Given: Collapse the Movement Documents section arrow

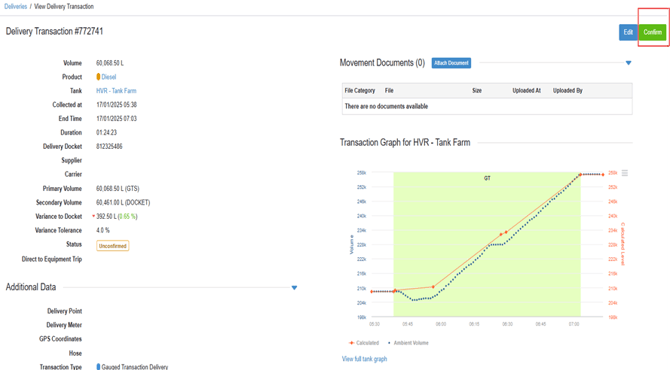Looking at the screenshot, I should coord(629,63).
